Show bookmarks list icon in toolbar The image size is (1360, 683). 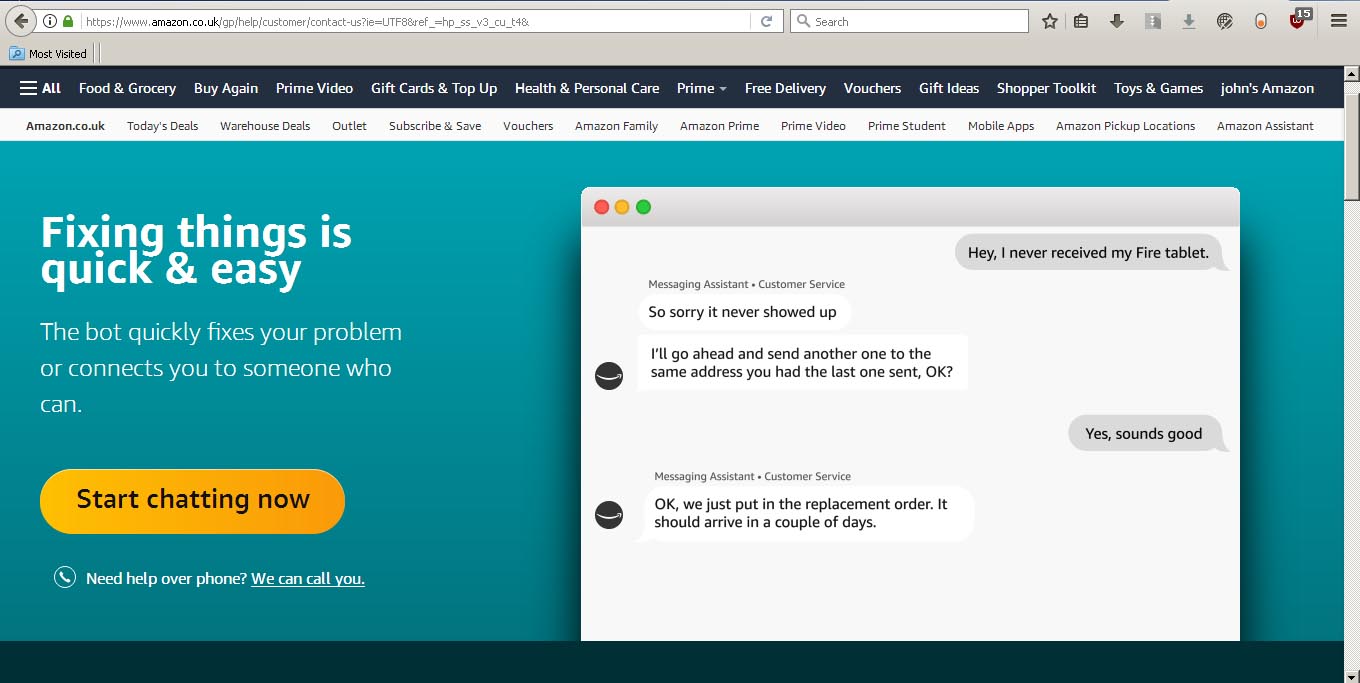tap(1081, 21)
